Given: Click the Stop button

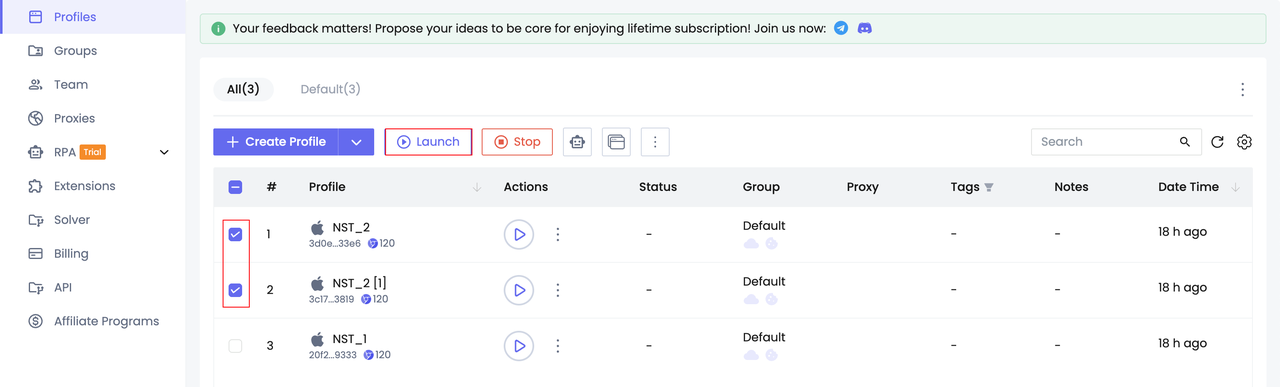Looking at the screenshot, I should tap(517, 142).
